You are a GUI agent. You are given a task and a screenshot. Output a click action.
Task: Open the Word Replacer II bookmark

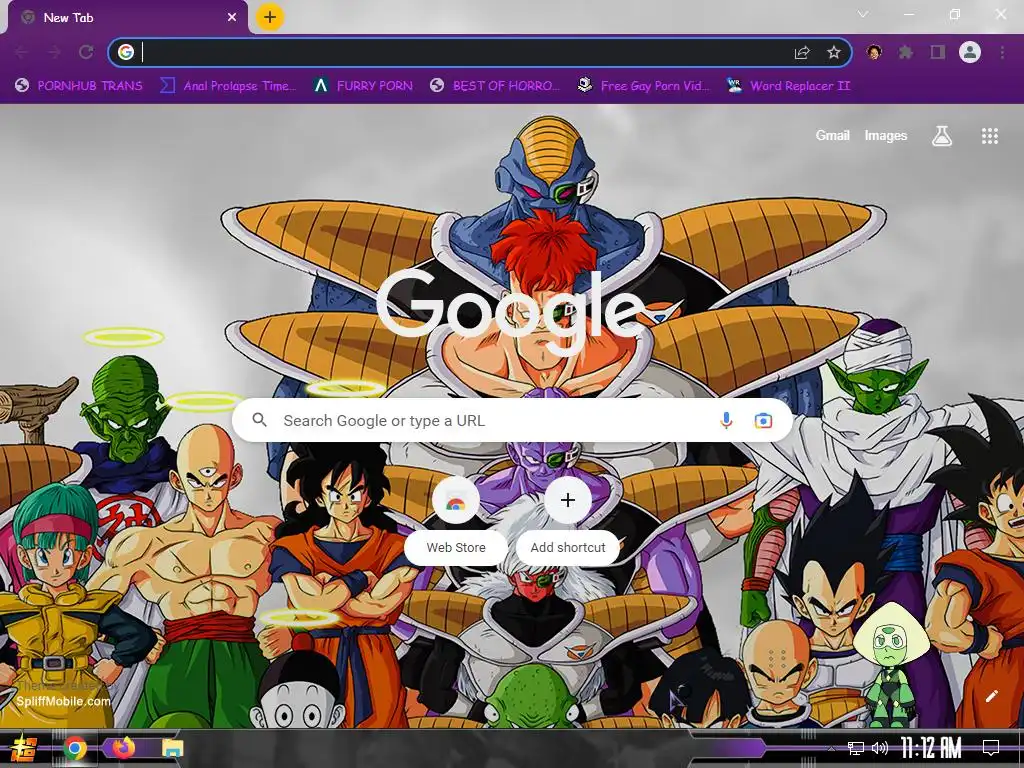coord(789,86)
